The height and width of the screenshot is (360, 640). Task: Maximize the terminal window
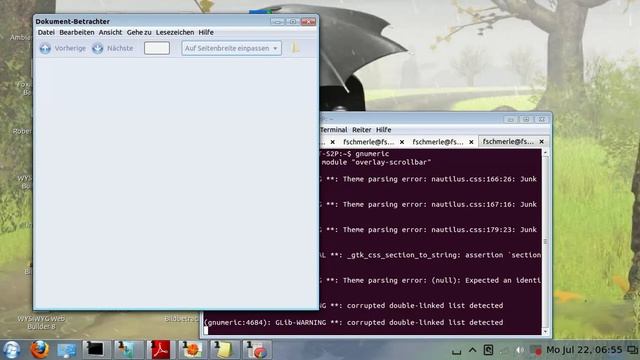pyautogui.click(x=526, y=120)
